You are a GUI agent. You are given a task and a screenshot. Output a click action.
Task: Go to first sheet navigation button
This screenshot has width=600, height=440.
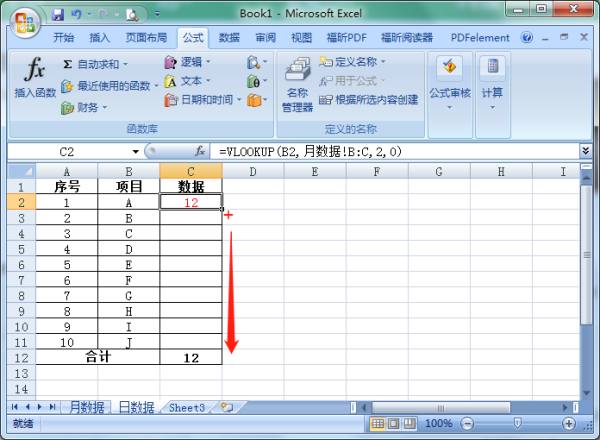pos(15,407)
